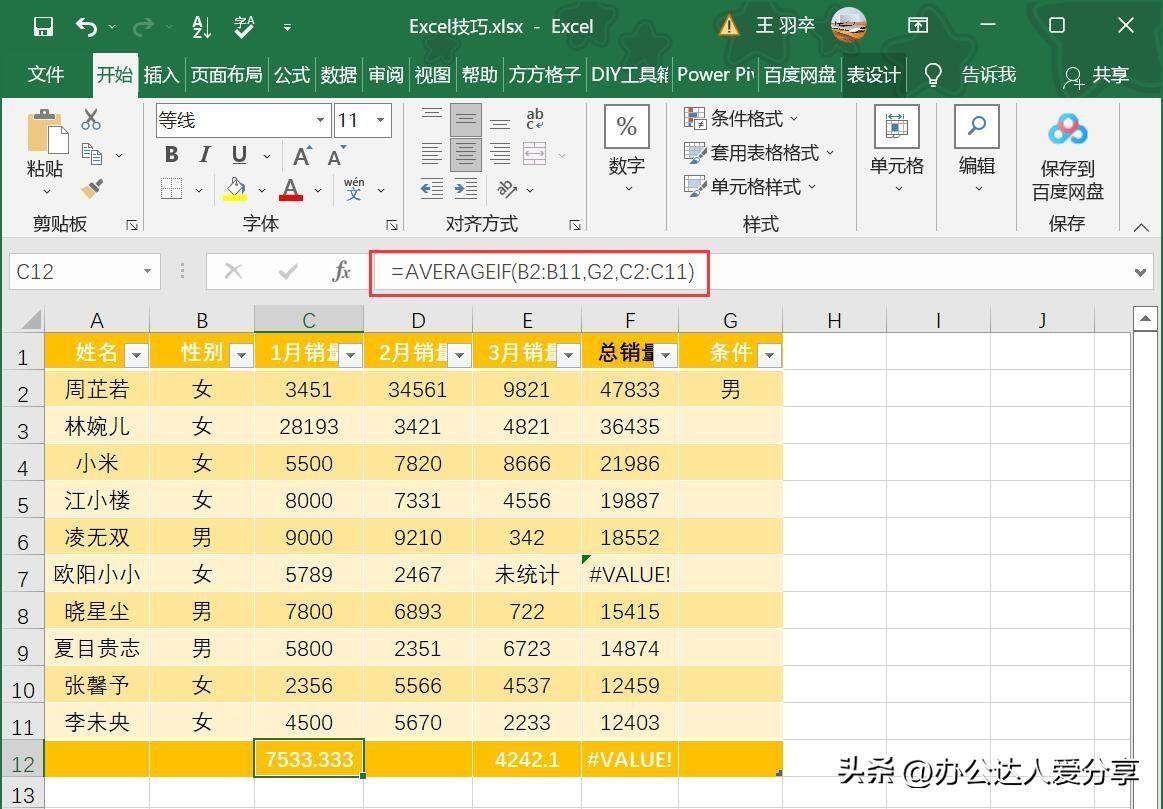Open the 数据 ribbon tab
The height and width of the screenshot is (809, 1163).
(x=338, y=75)
